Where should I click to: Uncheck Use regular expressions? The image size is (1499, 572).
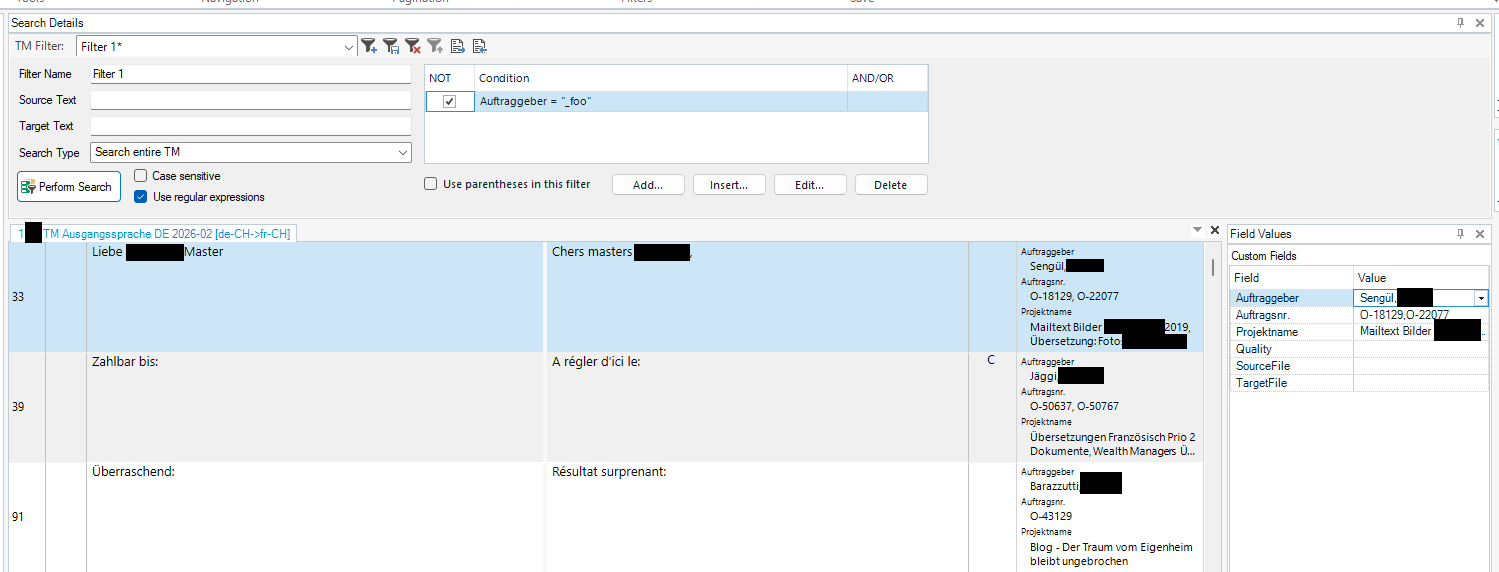(141, 197)
